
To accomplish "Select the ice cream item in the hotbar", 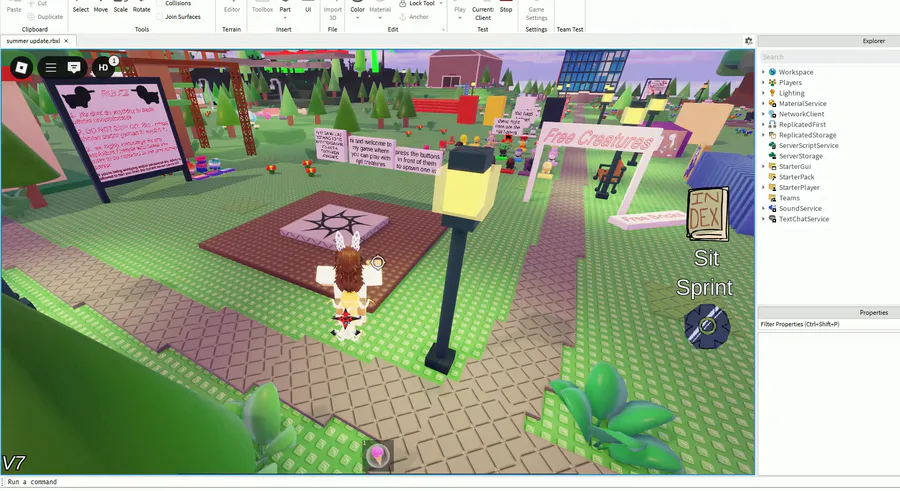I will click(x=377, y=455).
